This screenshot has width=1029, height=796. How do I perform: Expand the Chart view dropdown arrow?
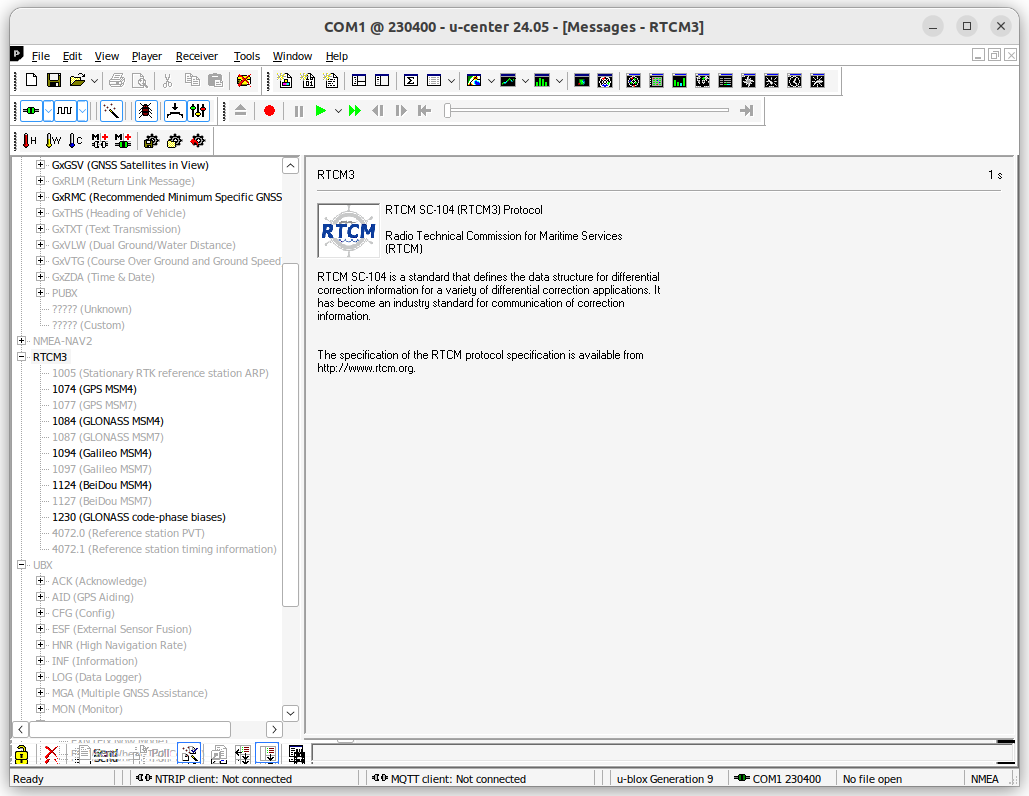(x=525, y=81)
